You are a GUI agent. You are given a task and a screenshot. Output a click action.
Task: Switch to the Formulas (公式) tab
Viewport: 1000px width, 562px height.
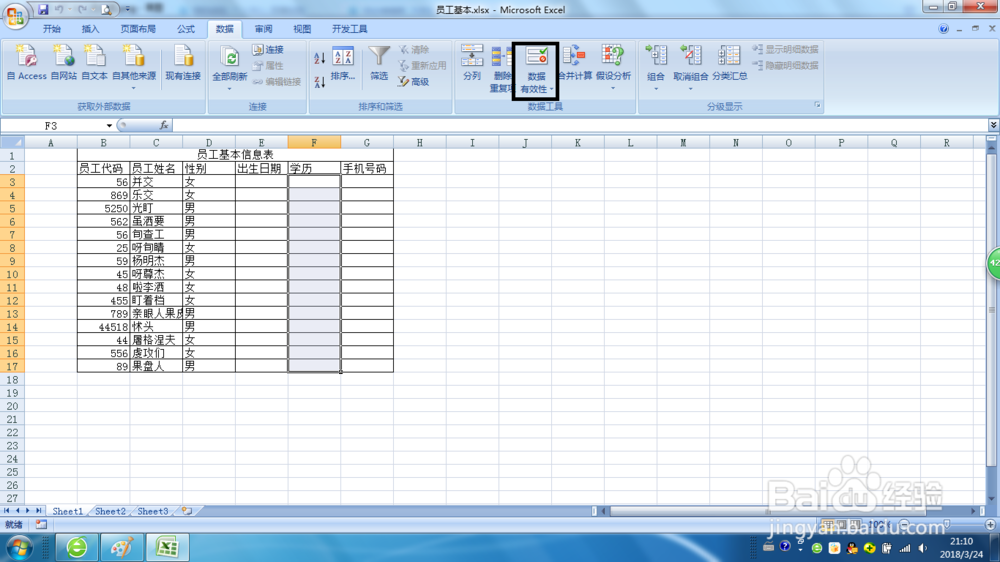click(186, 29)
